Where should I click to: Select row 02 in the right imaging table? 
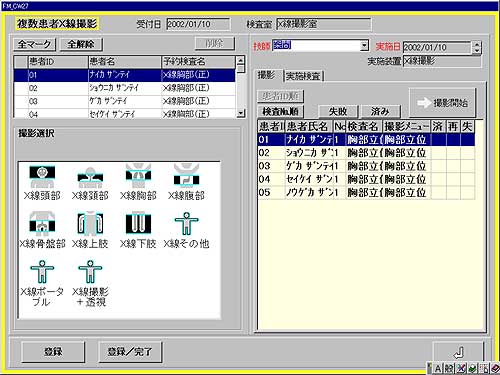[366, 153]
